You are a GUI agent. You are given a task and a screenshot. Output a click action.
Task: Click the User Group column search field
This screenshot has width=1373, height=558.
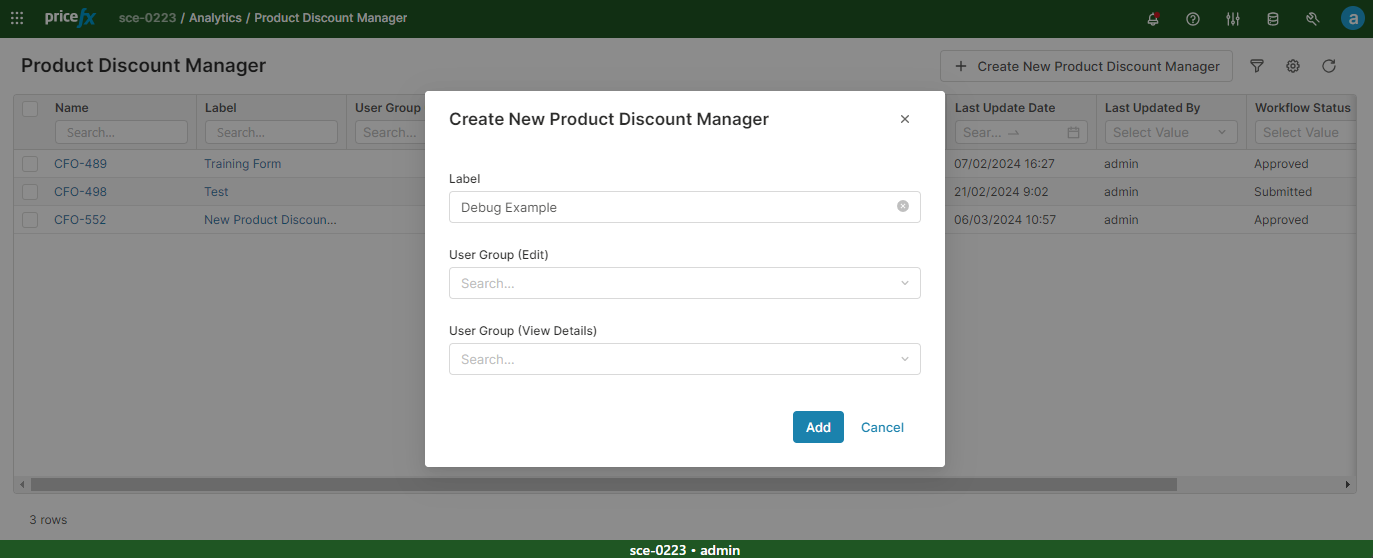coord(390,132)
